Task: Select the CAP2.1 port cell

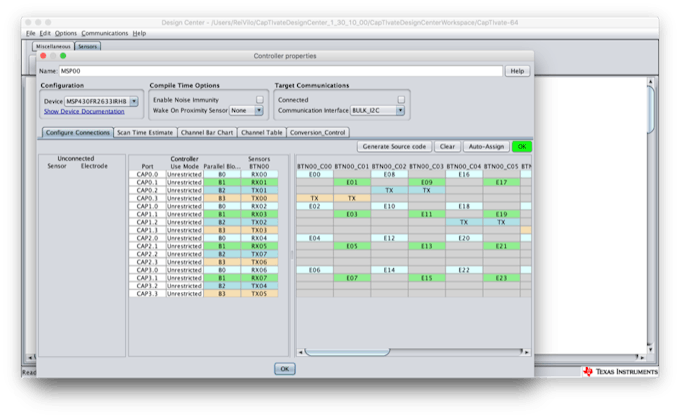Action: coord(147,246)
